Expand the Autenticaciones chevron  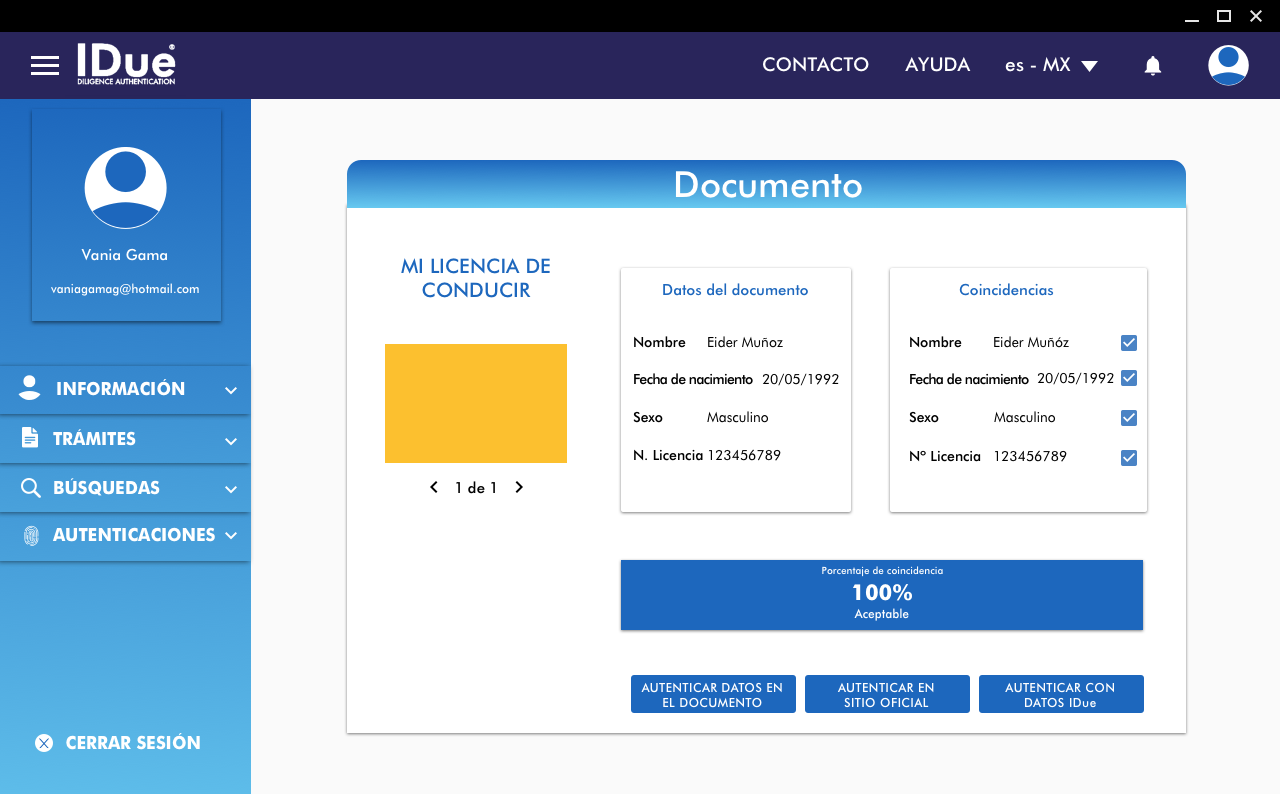tap(231, 536)
